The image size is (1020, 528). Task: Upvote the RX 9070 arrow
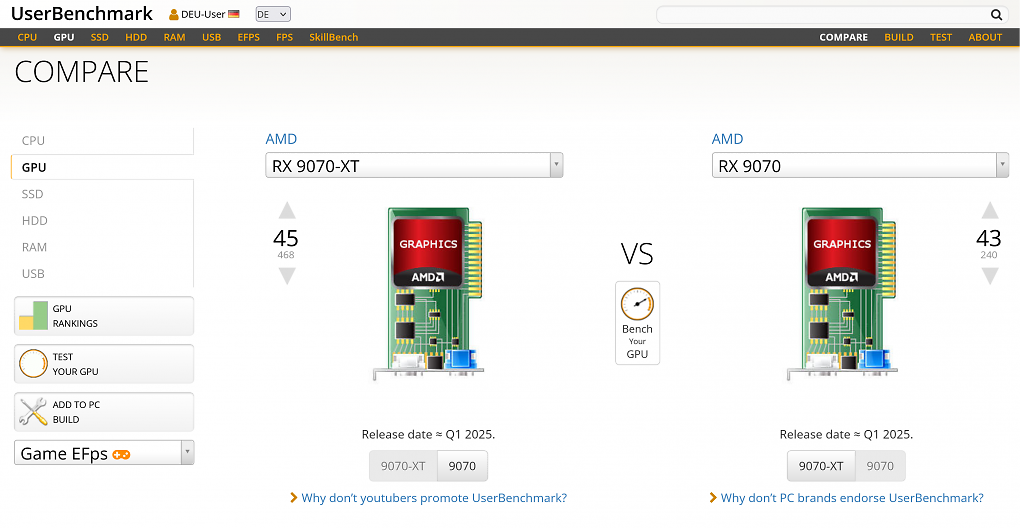(989, 211)
